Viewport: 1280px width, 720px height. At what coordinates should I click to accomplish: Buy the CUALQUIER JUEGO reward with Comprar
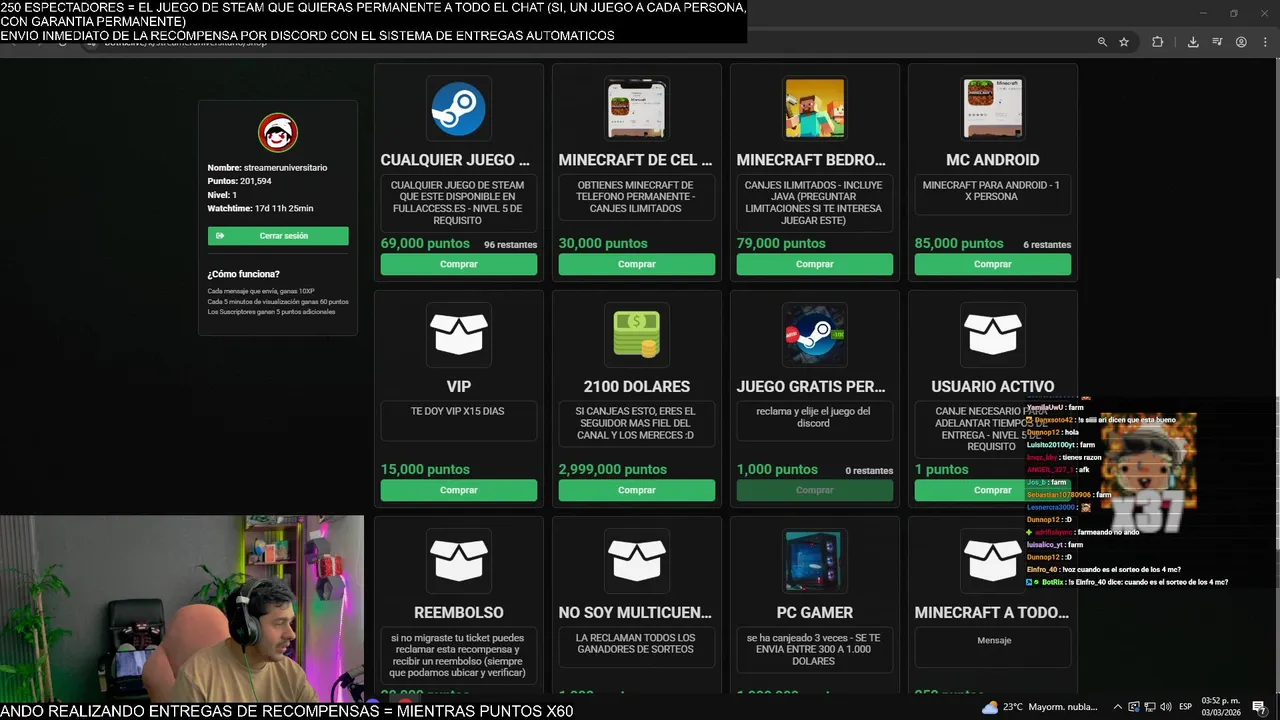pos(458,264)
